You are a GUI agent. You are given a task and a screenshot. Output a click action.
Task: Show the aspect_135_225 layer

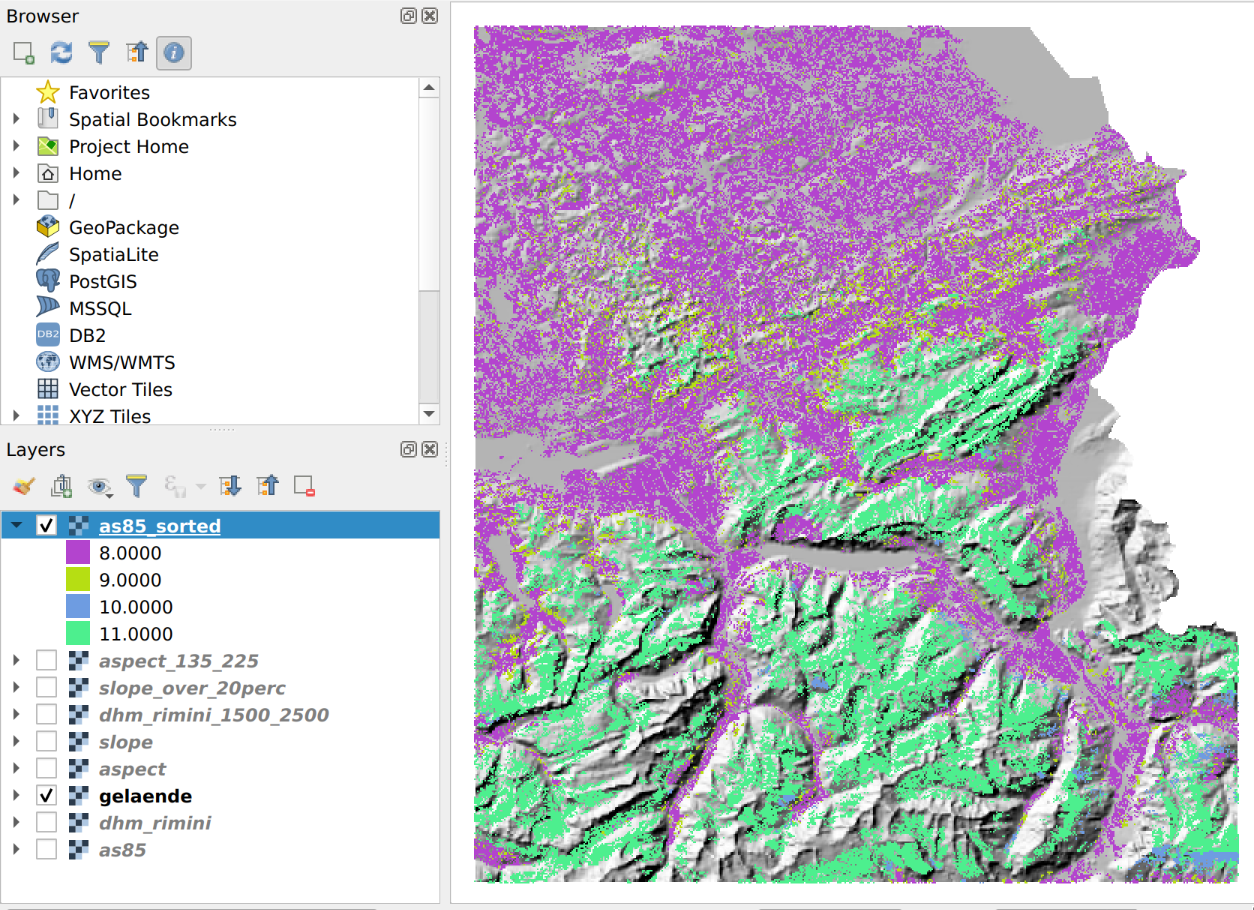coord(46,661)
